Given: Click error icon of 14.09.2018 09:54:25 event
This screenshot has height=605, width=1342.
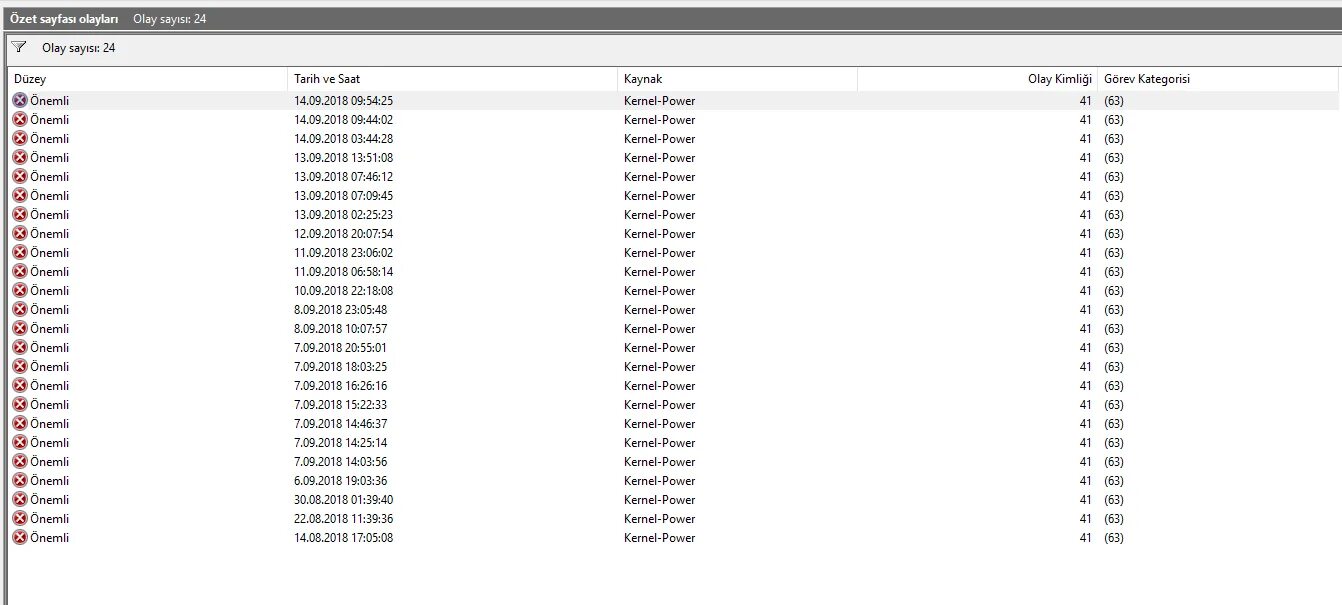Looking at the screenshot, I should 20,100.
